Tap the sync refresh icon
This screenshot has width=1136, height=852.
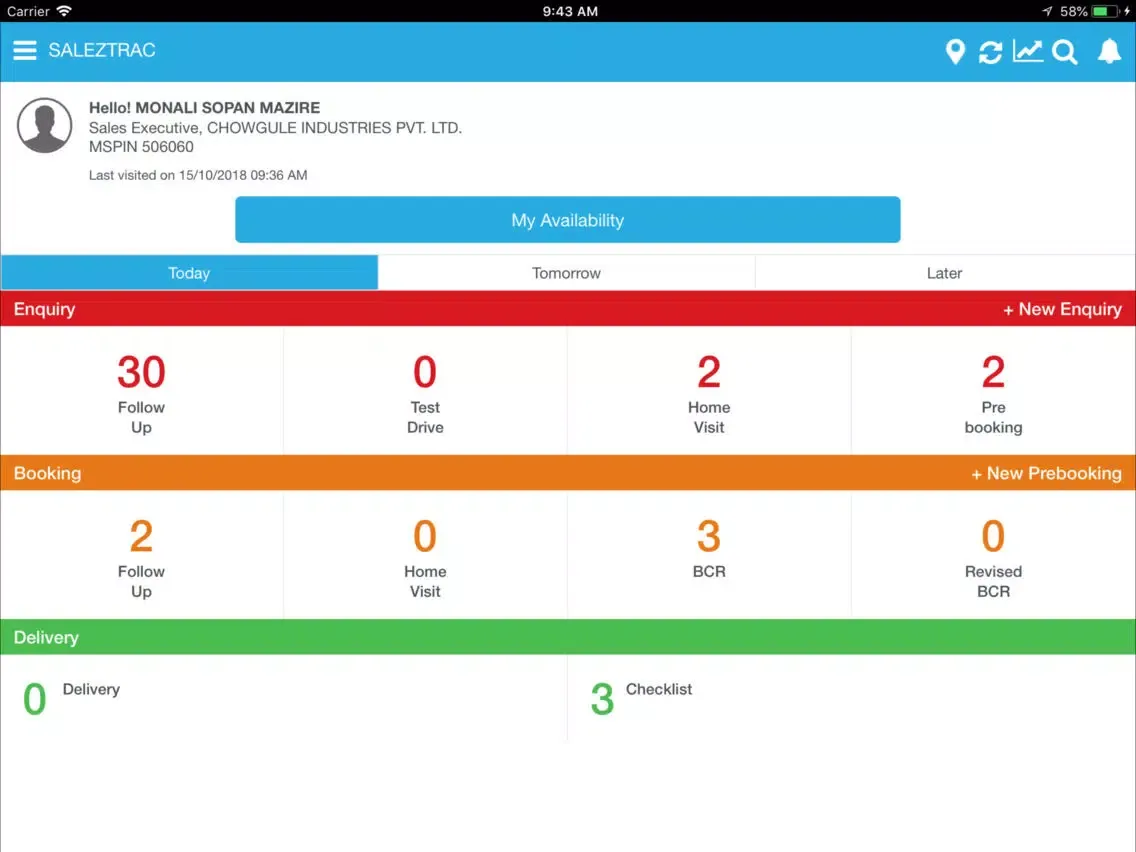click(x=990, y=51)
